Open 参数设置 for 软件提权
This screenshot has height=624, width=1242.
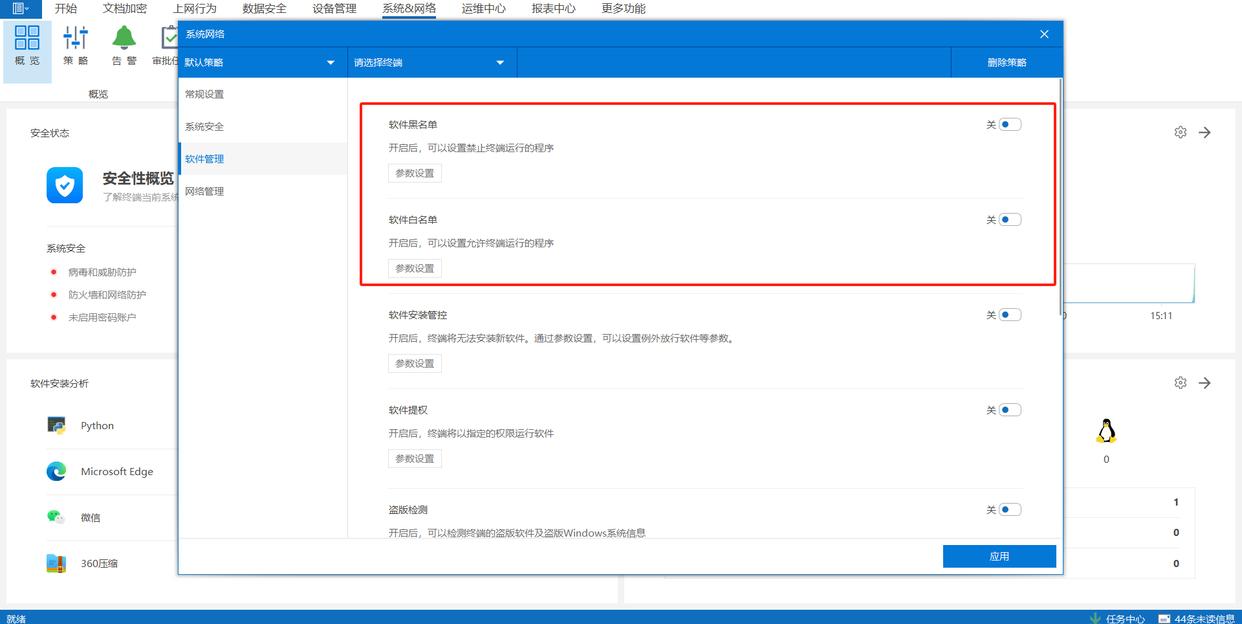coord(415,458)
